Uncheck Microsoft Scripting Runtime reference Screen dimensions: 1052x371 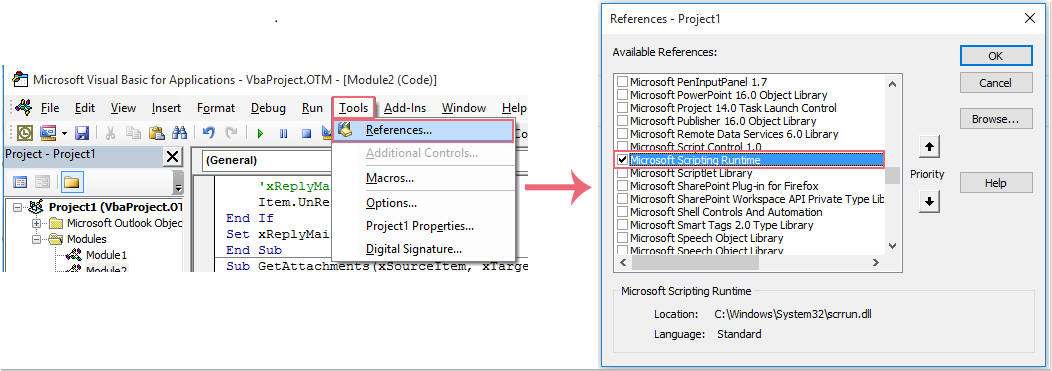(x=623, y=160)
